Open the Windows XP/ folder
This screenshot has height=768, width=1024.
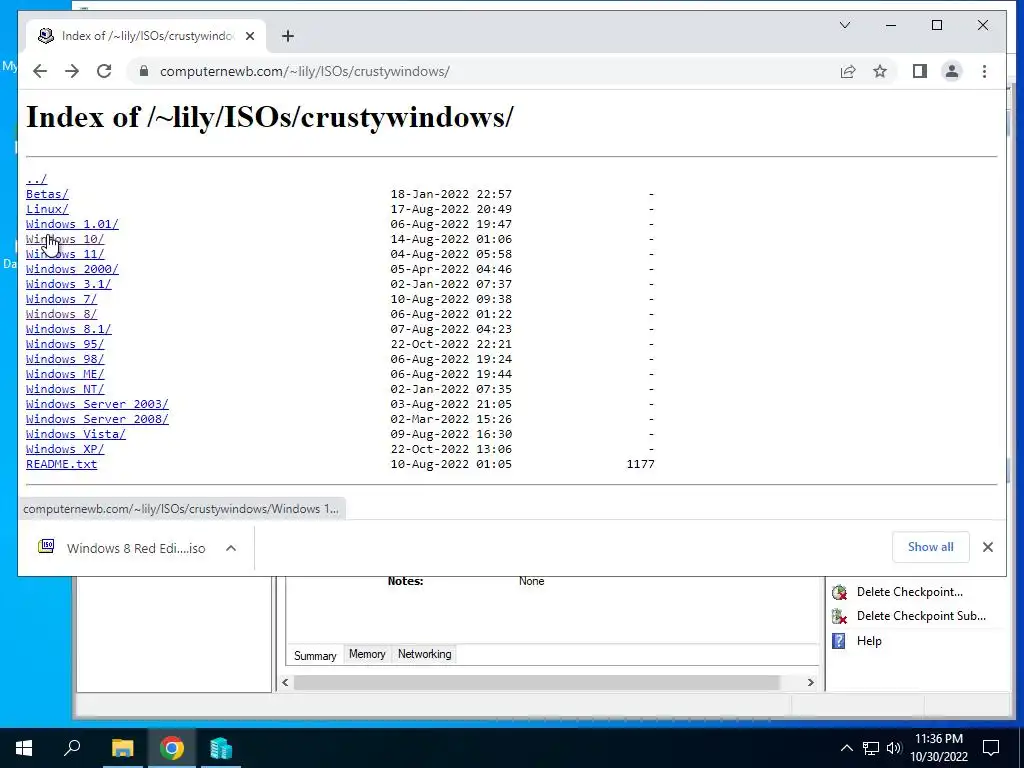(65, 449)
